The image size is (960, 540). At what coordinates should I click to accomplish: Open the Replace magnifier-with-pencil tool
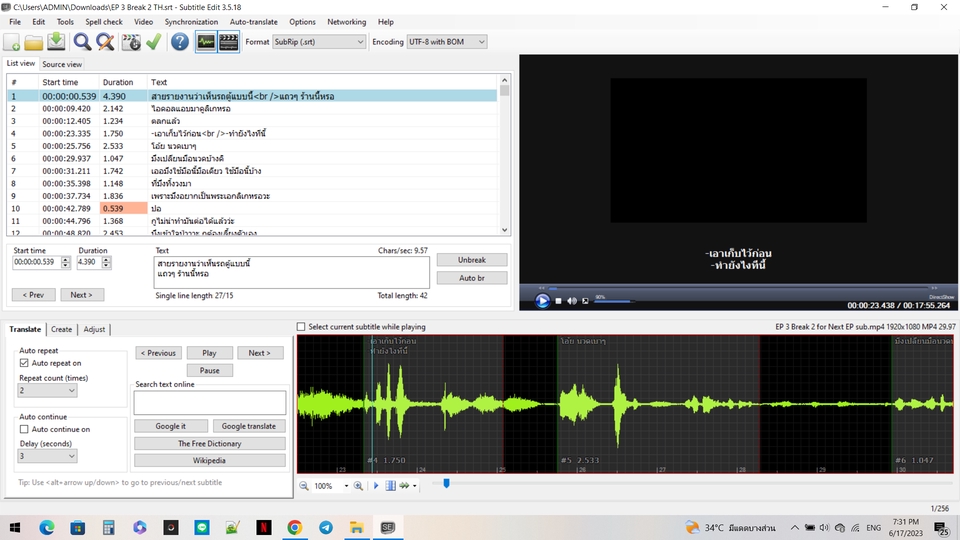point(105,42)
